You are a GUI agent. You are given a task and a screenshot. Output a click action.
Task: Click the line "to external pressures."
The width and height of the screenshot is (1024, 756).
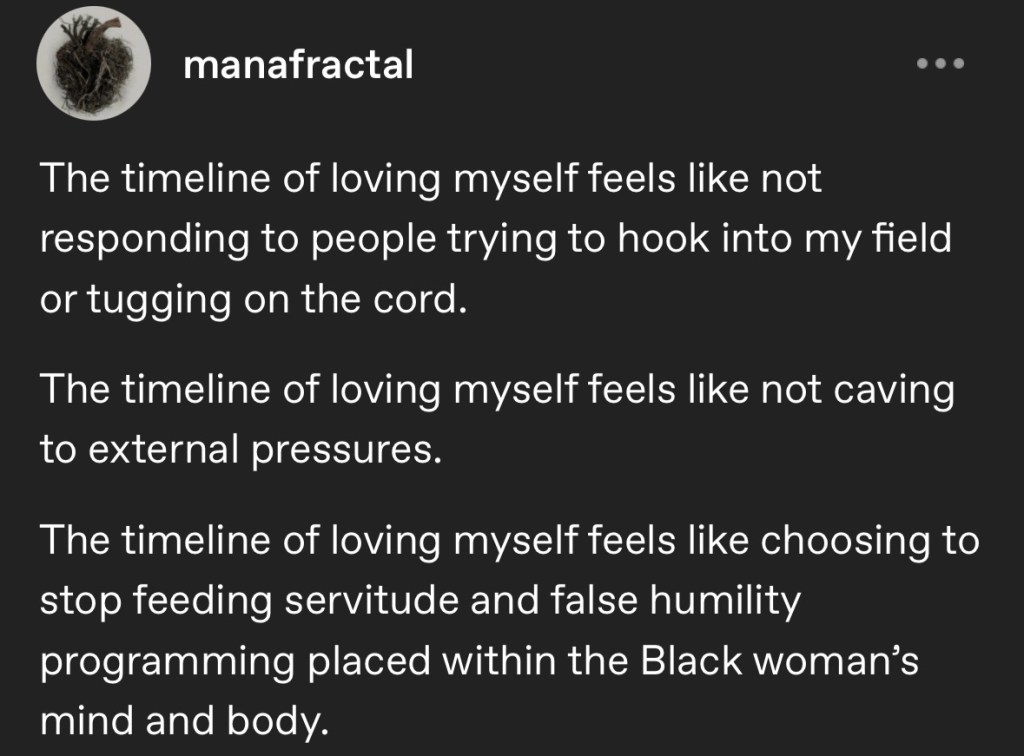coord(240,450)
